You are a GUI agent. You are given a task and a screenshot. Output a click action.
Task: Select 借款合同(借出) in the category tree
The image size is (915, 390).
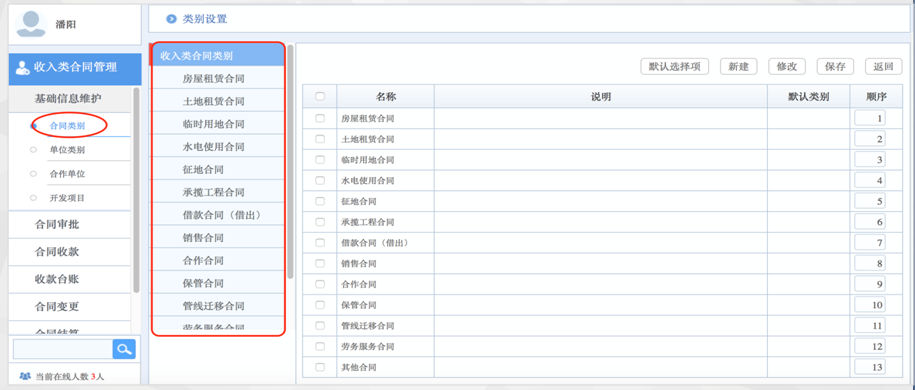coord(218,215)
